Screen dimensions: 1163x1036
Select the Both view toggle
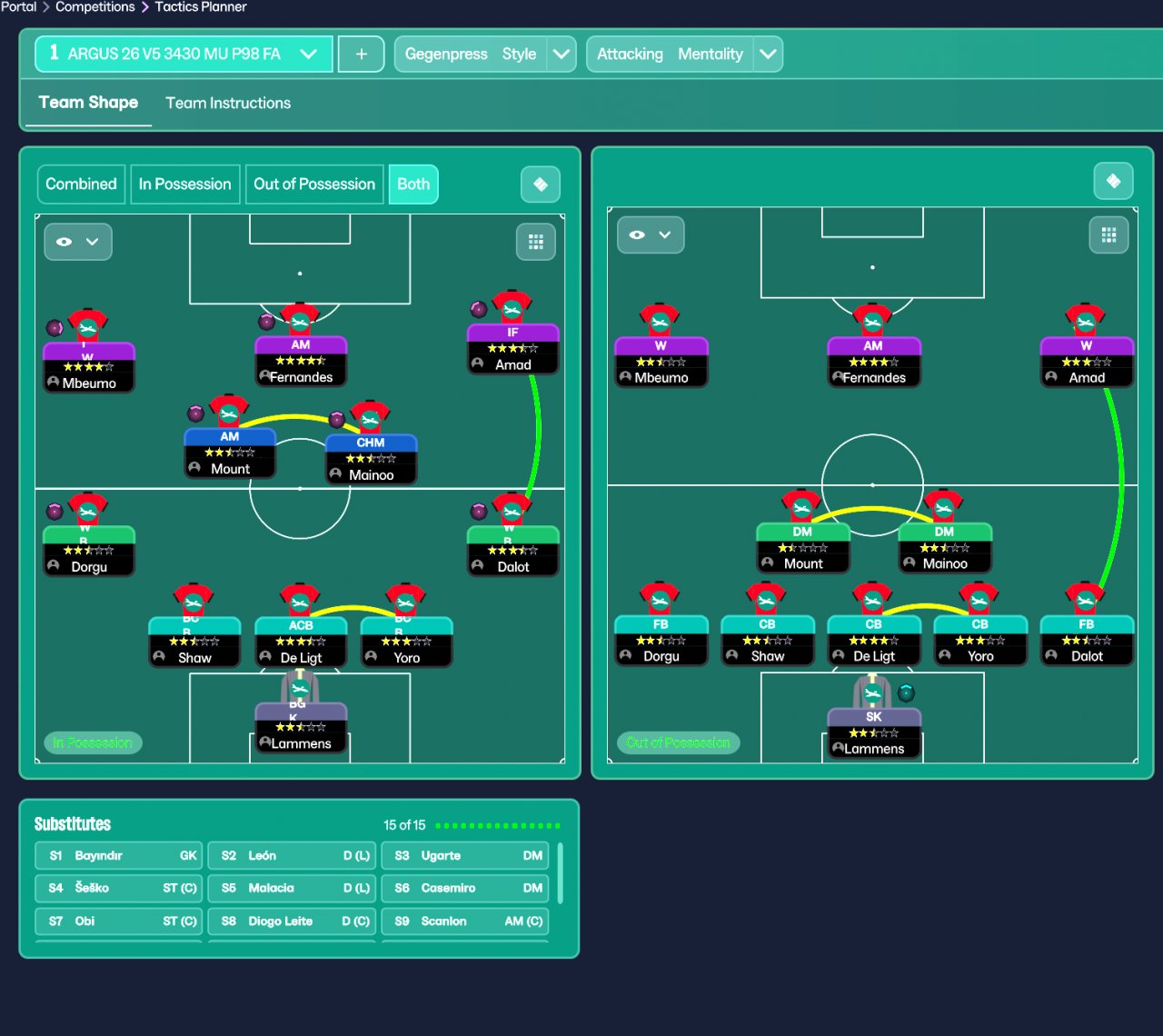pos(413,184)
